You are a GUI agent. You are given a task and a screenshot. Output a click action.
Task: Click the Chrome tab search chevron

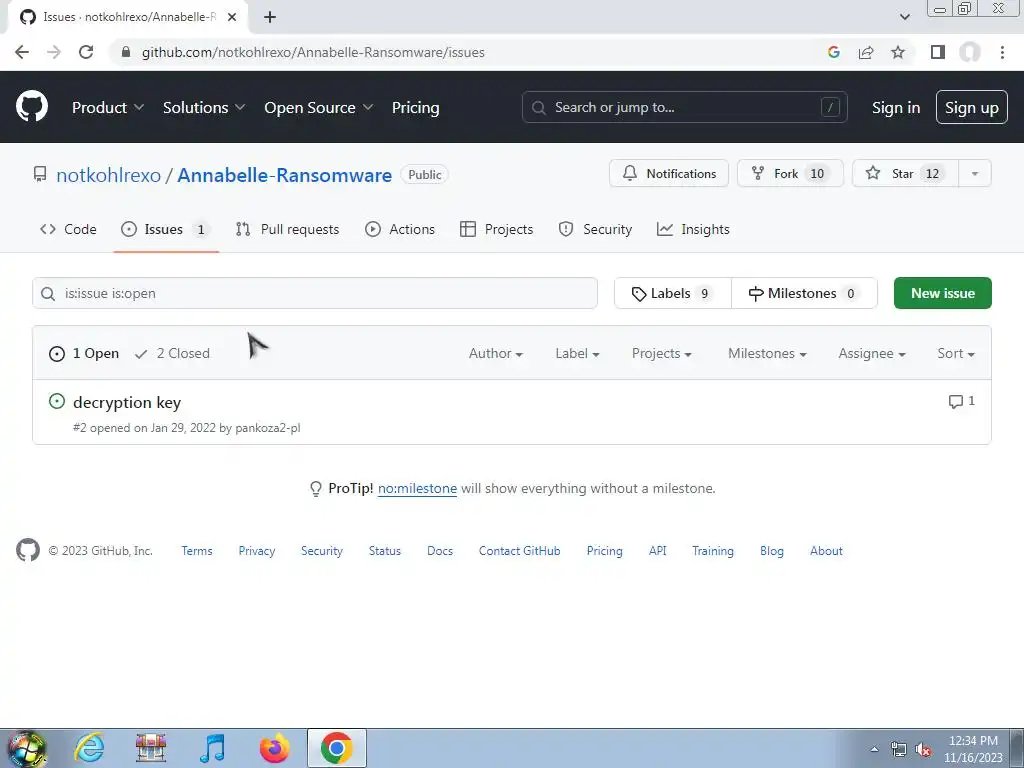coord(904,17)
